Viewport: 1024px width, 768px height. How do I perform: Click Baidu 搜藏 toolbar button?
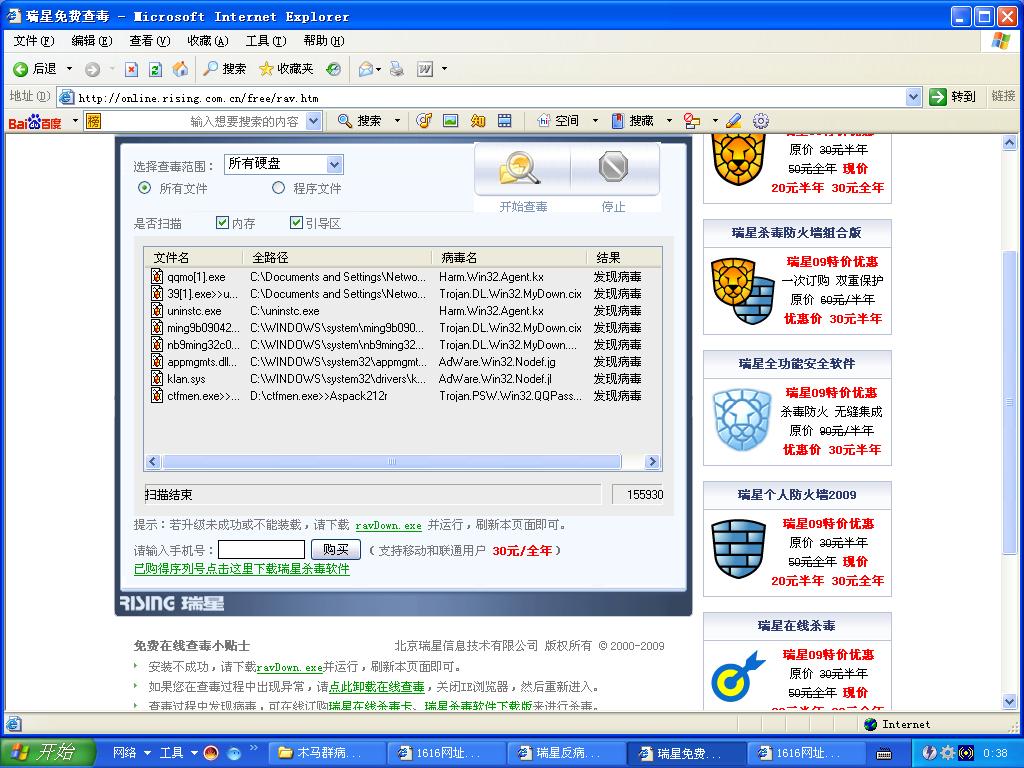click(x=632, y=121)
